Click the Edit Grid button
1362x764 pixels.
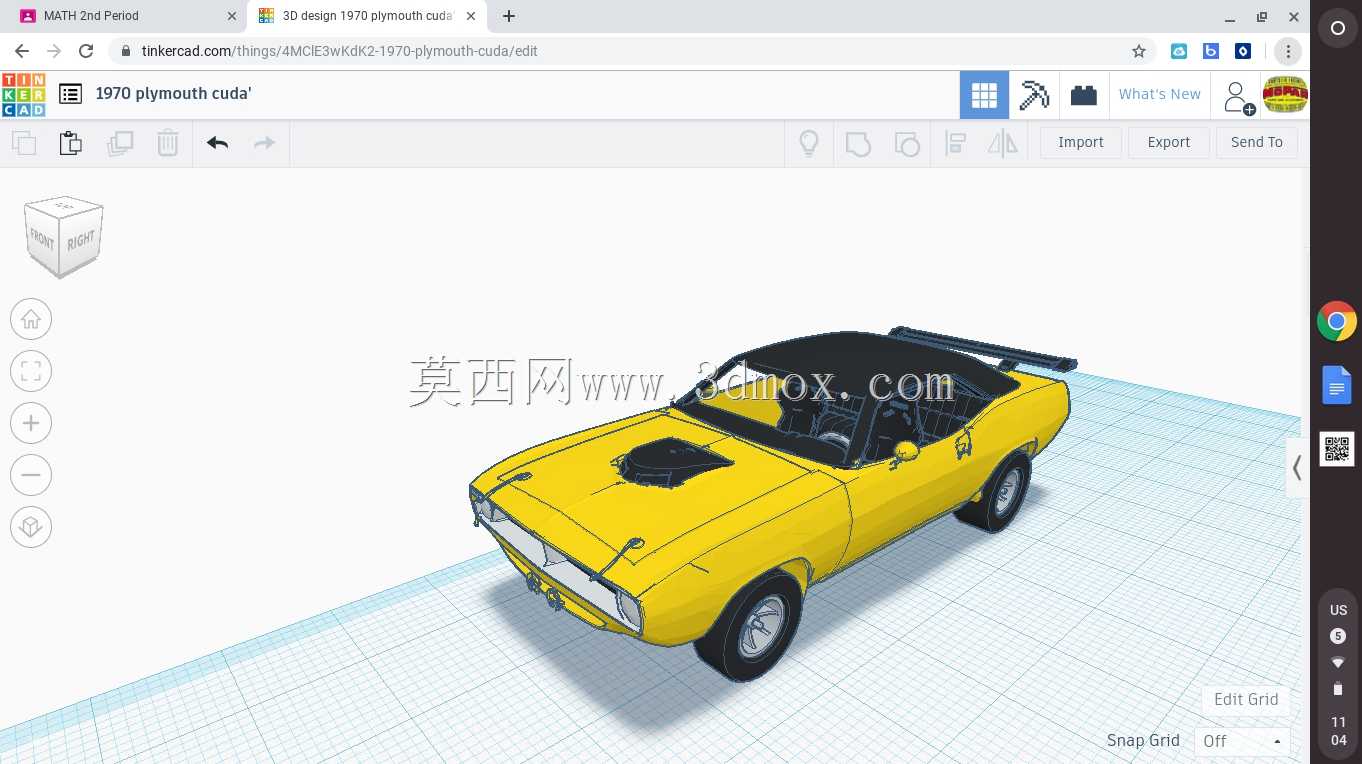[x=1246, y=699]
